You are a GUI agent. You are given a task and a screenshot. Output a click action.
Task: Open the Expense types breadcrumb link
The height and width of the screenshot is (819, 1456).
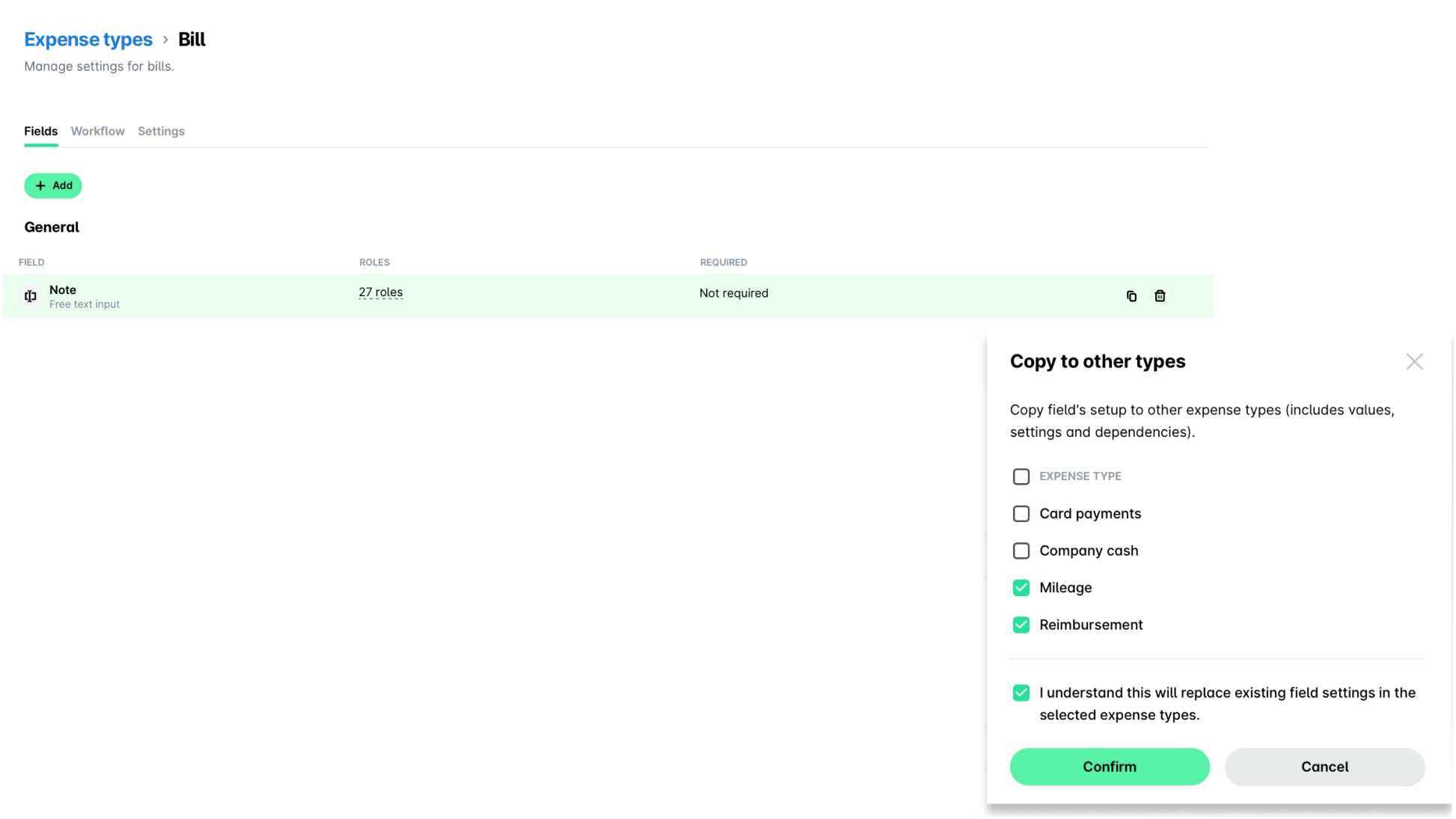point(88,40)
